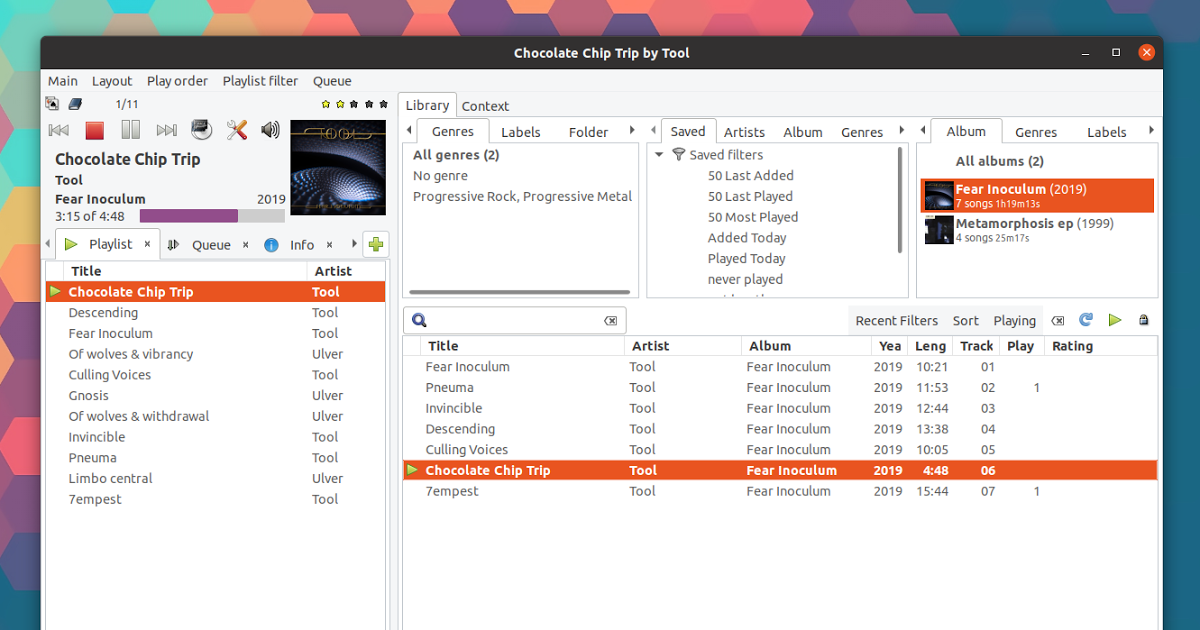The width and height of the screenshot is (1200, 630).
Task: Close the Playlist tab
Action: coord(147,244)
